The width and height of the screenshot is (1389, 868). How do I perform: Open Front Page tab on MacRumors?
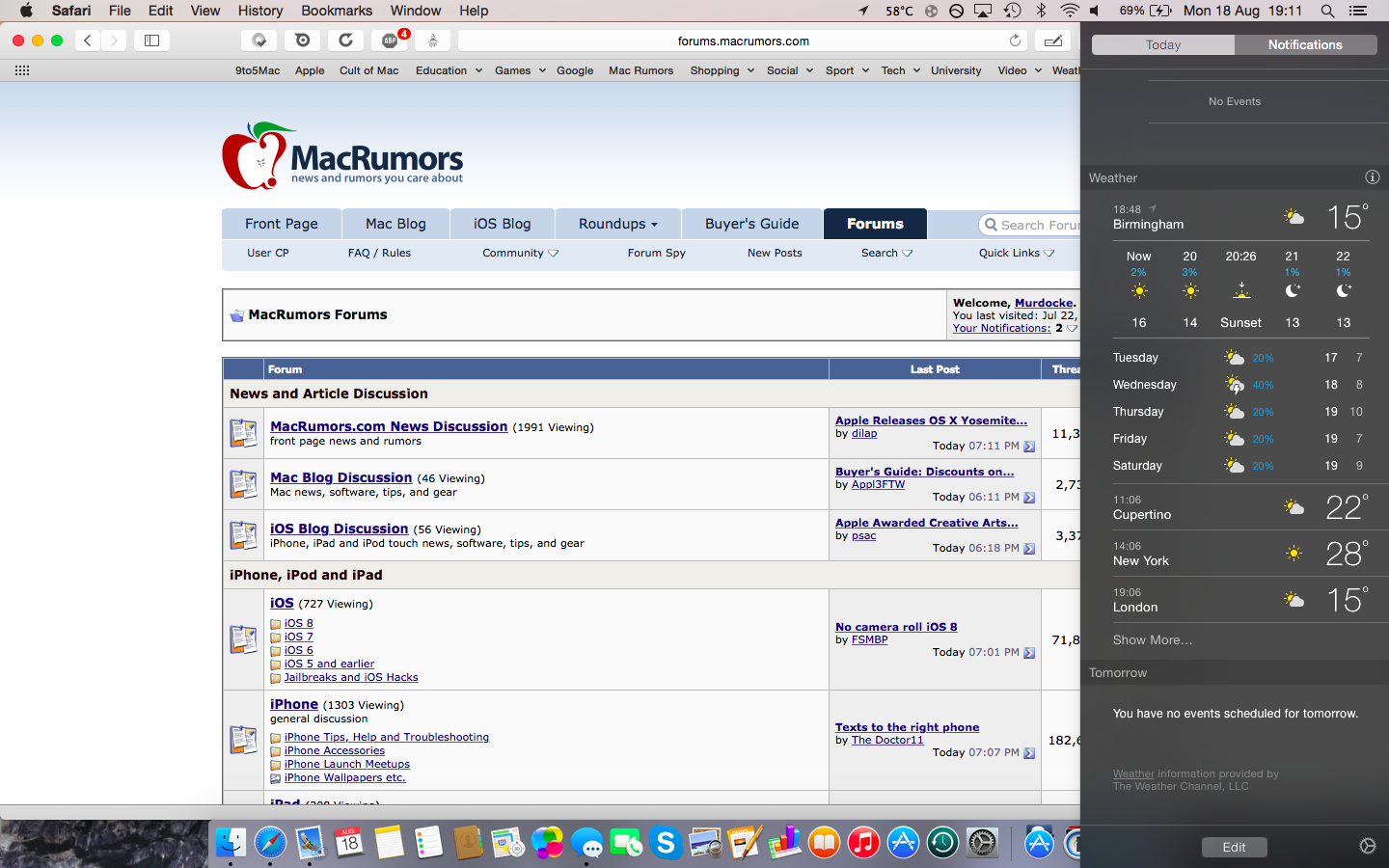pyautogui.click(x=282, y=224)
